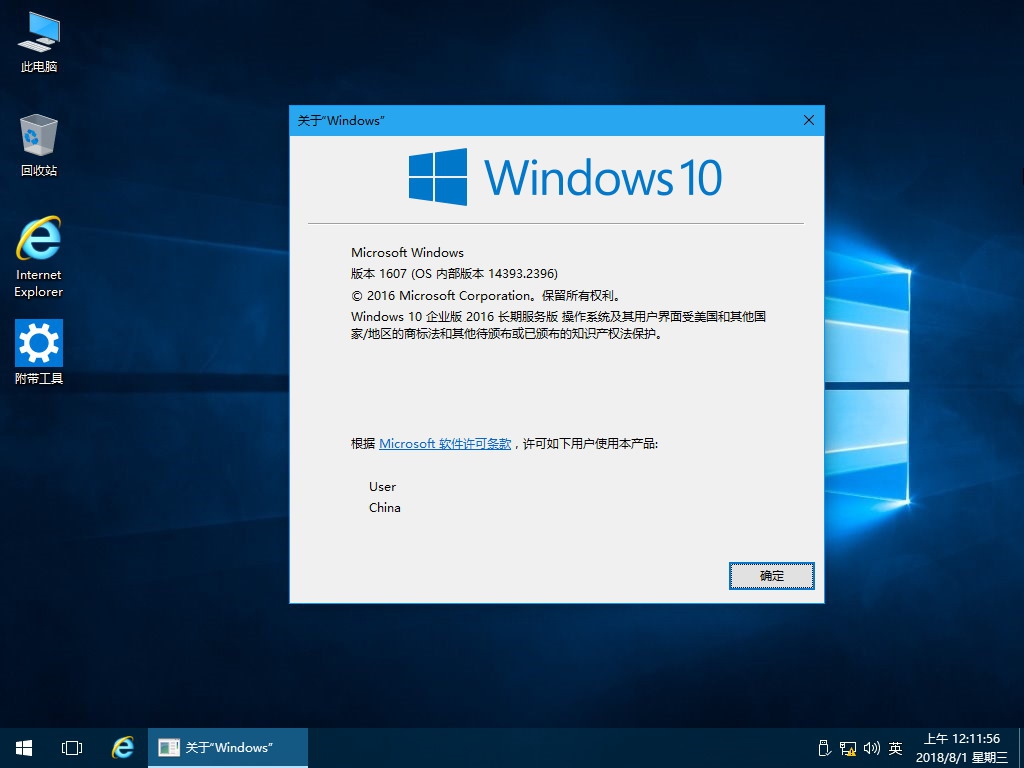Click the © 2016 Microsoft Corporation text

click(486, 295)
